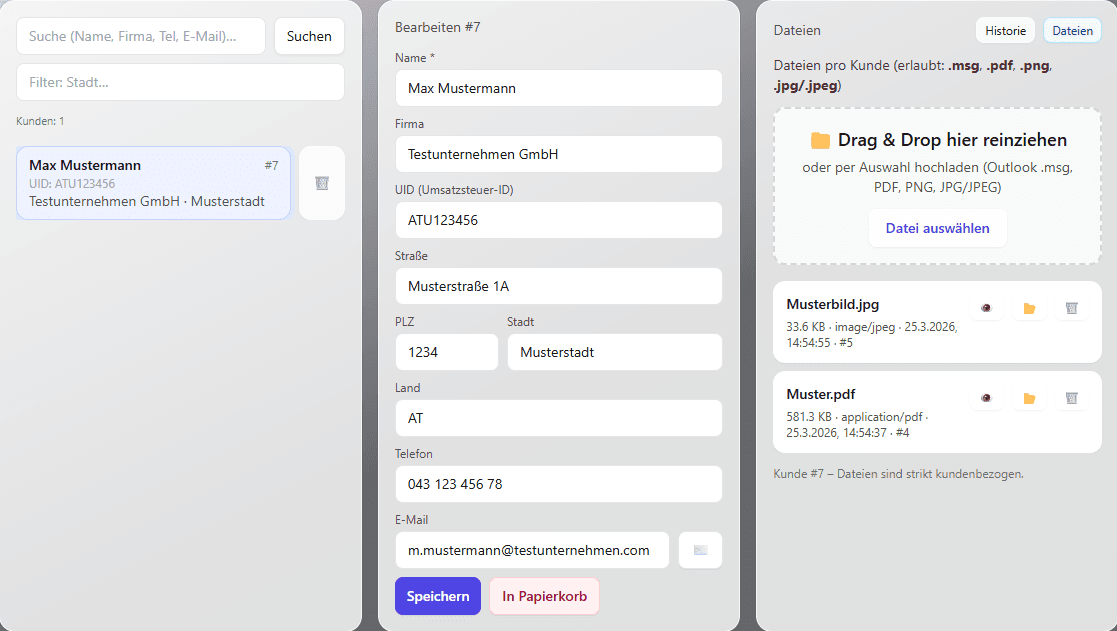This screenshot has width=1117, height=631.
Task: Click the Drag & Drop upload zone
Action: point(937,187)
